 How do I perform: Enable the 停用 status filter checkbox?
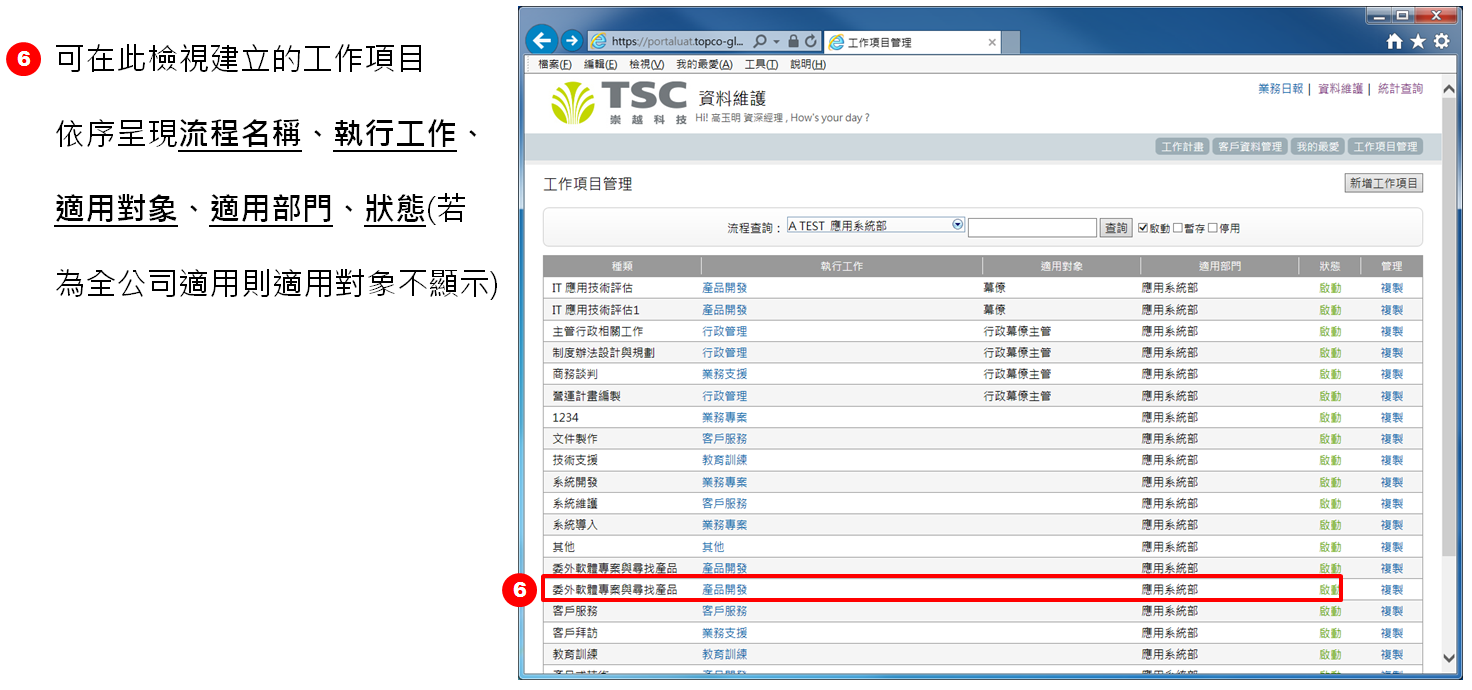click(x=1212, y=228)
